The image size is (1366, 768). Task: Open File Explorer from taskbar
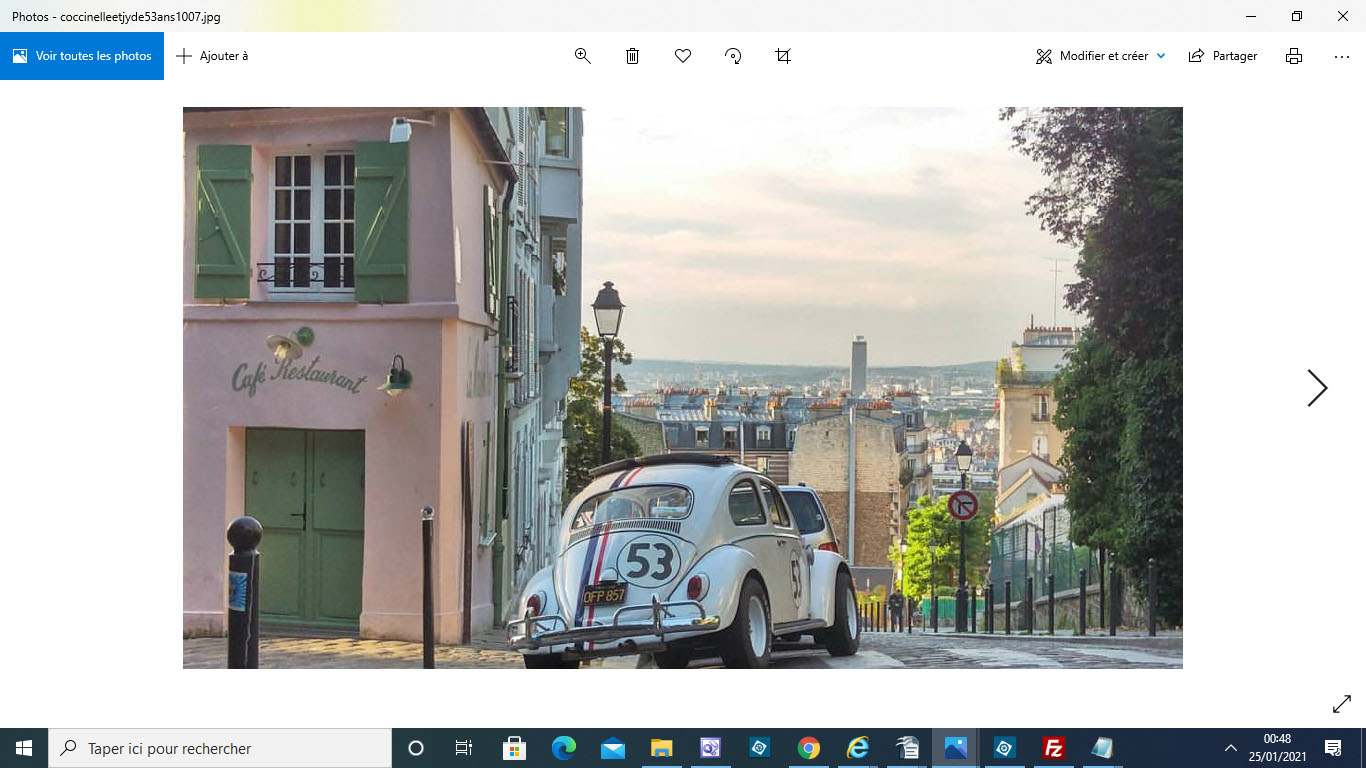pyautogui.click(x=662, y=748)
